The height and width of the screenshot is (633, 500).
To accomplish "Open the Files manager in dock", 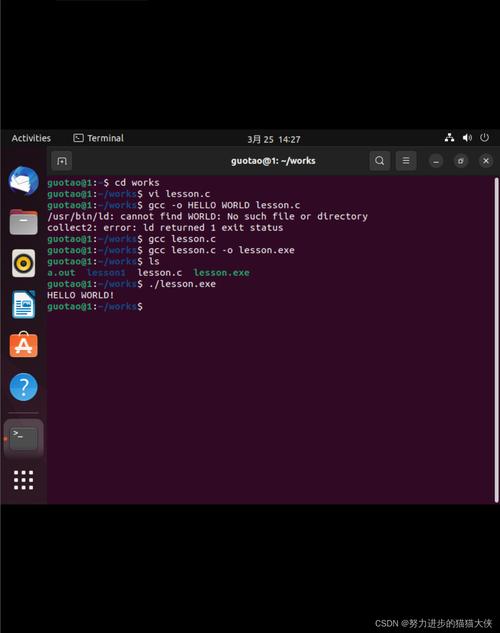I will click(x=23, y=222).
